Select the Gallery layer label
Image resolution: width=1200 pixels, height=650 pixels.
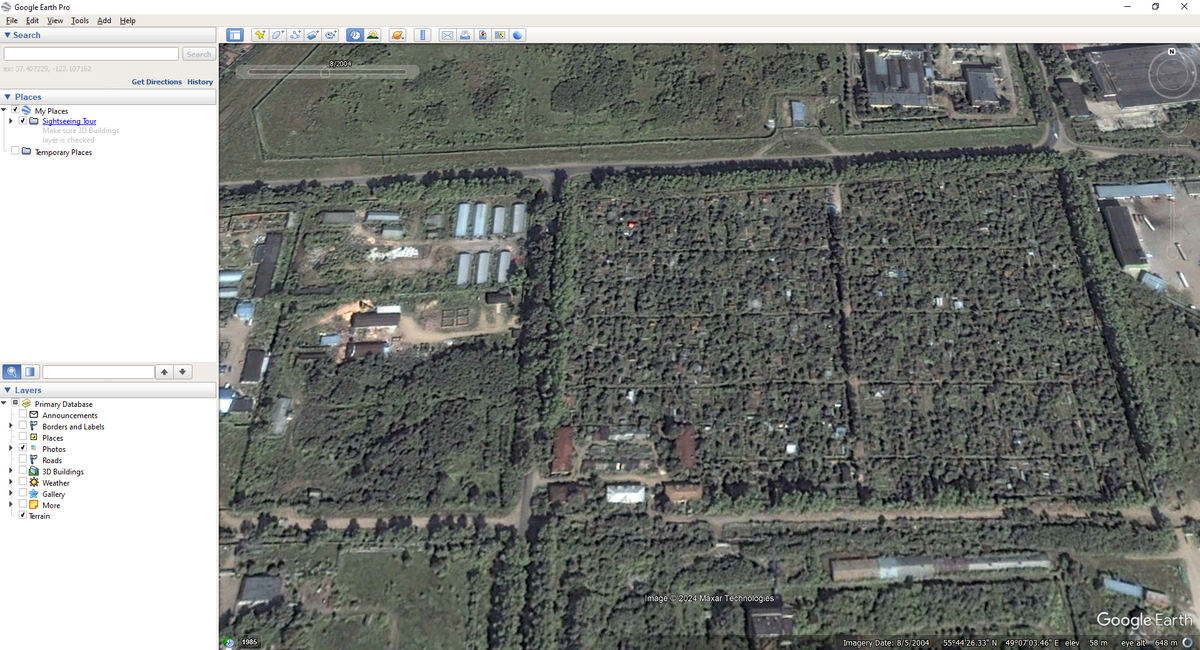coord(53,494)
